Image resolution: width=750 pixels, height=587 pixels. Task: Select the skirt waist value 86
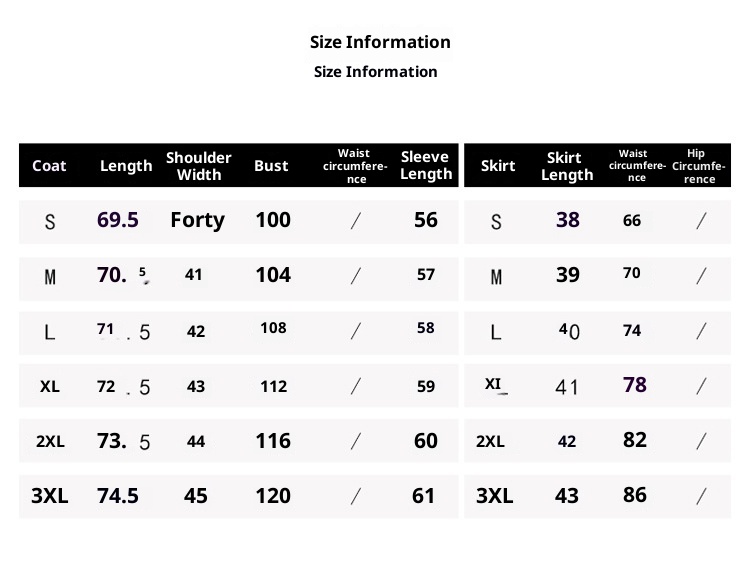point(634,495)
